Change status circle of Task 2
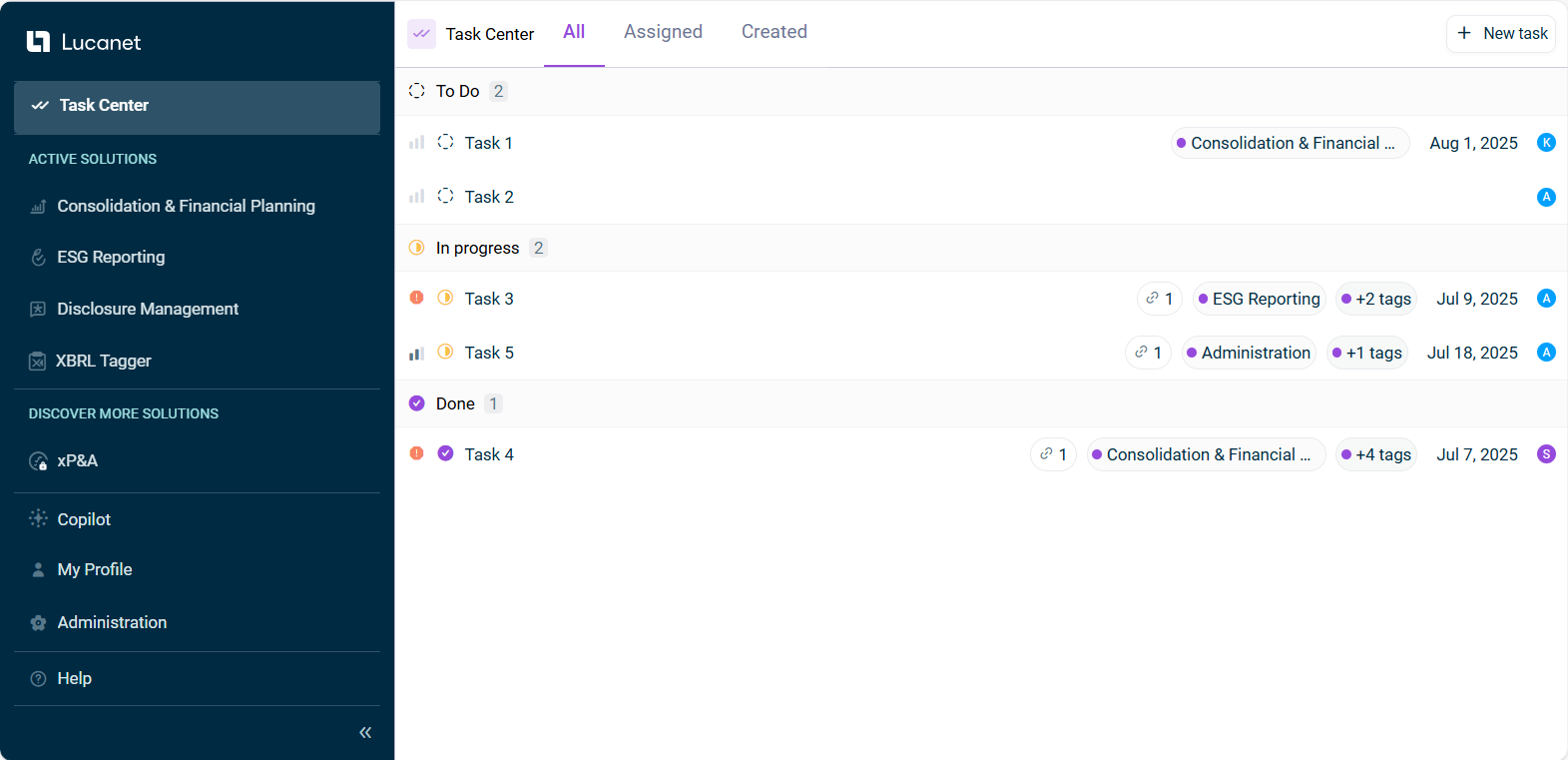 point(446,196)
